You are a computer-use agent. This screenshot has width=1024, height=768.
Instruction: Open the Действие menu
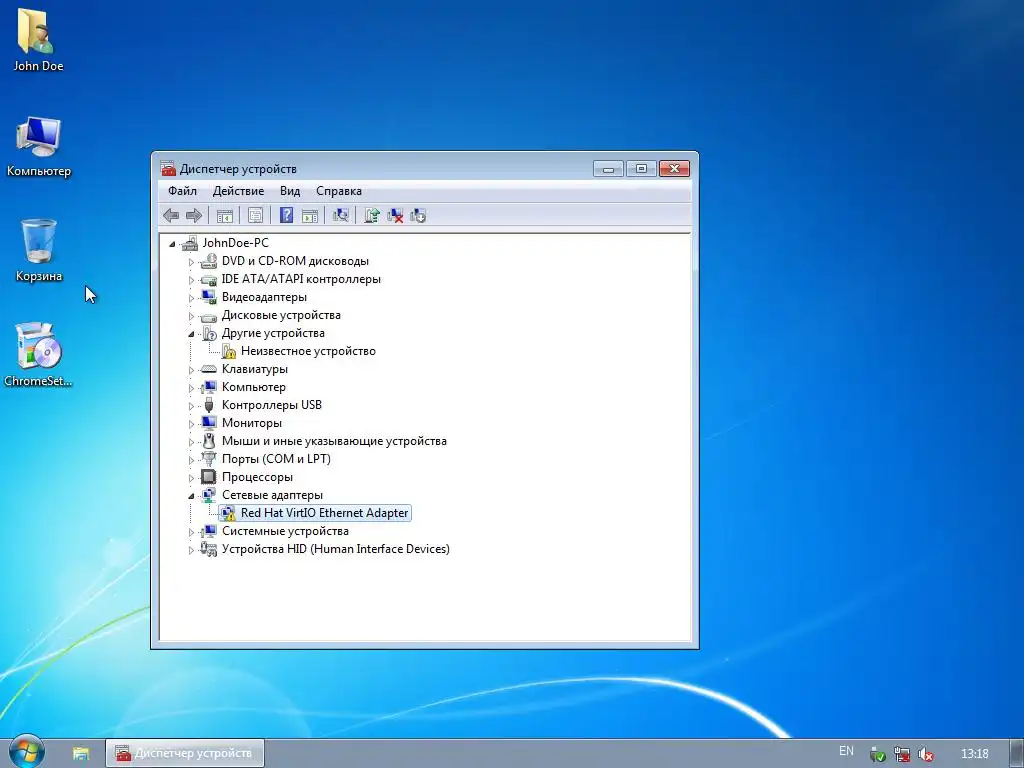coord(238,191)
